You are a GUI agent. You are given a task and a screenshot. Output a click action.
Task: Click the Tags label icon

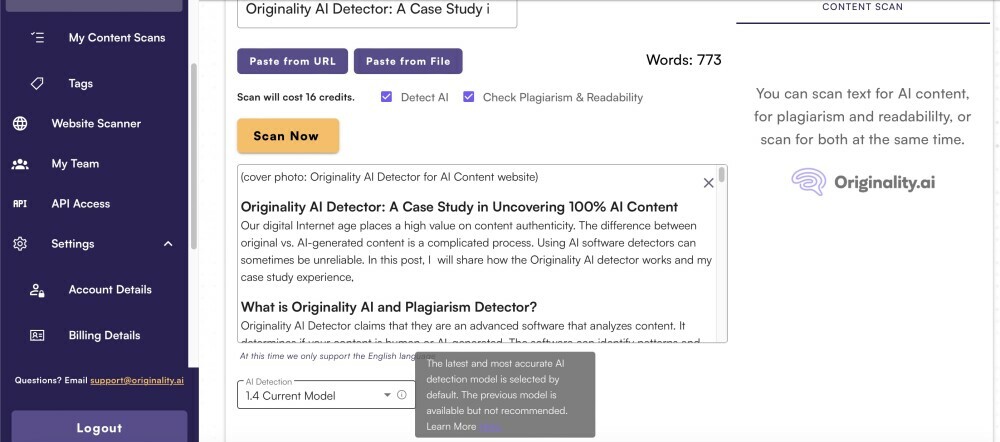point(37,84)
